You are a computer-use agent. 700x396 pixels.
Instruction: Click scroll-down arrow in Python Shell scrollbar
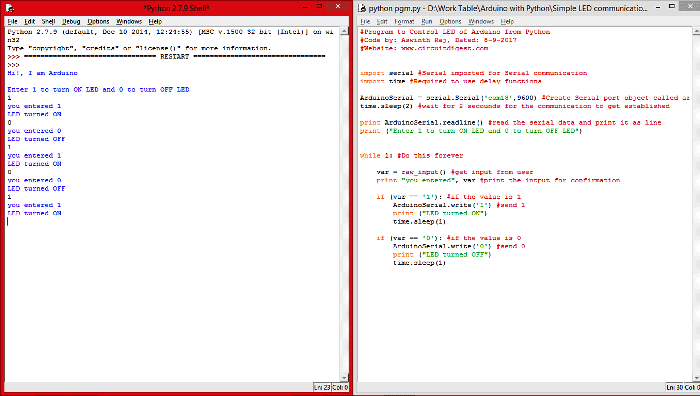tap(344, 378)
